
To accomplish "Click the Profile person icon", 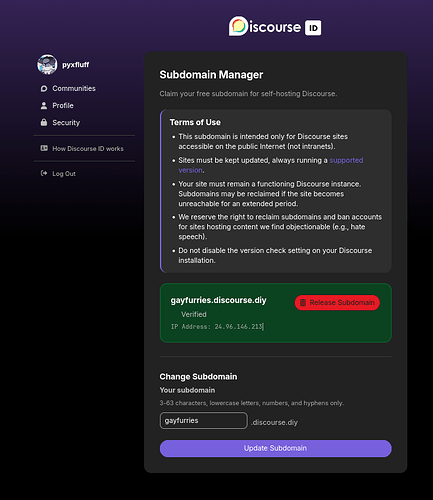I will click(44, 106).
